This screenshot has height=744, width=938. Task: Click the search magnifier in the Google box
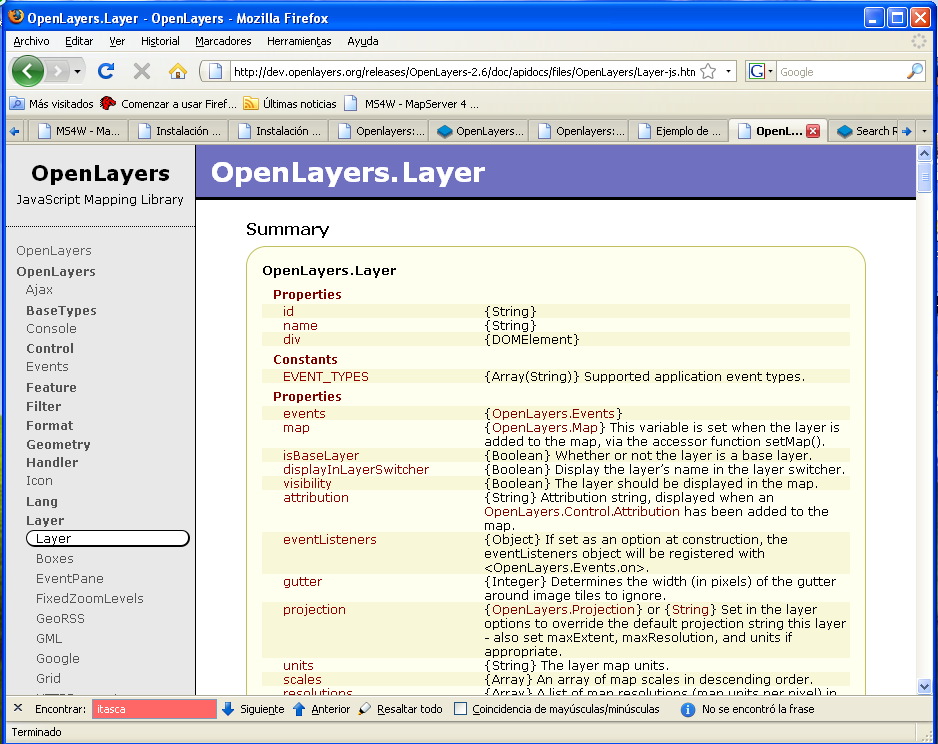pyautogui.click(x=914, y=72)
